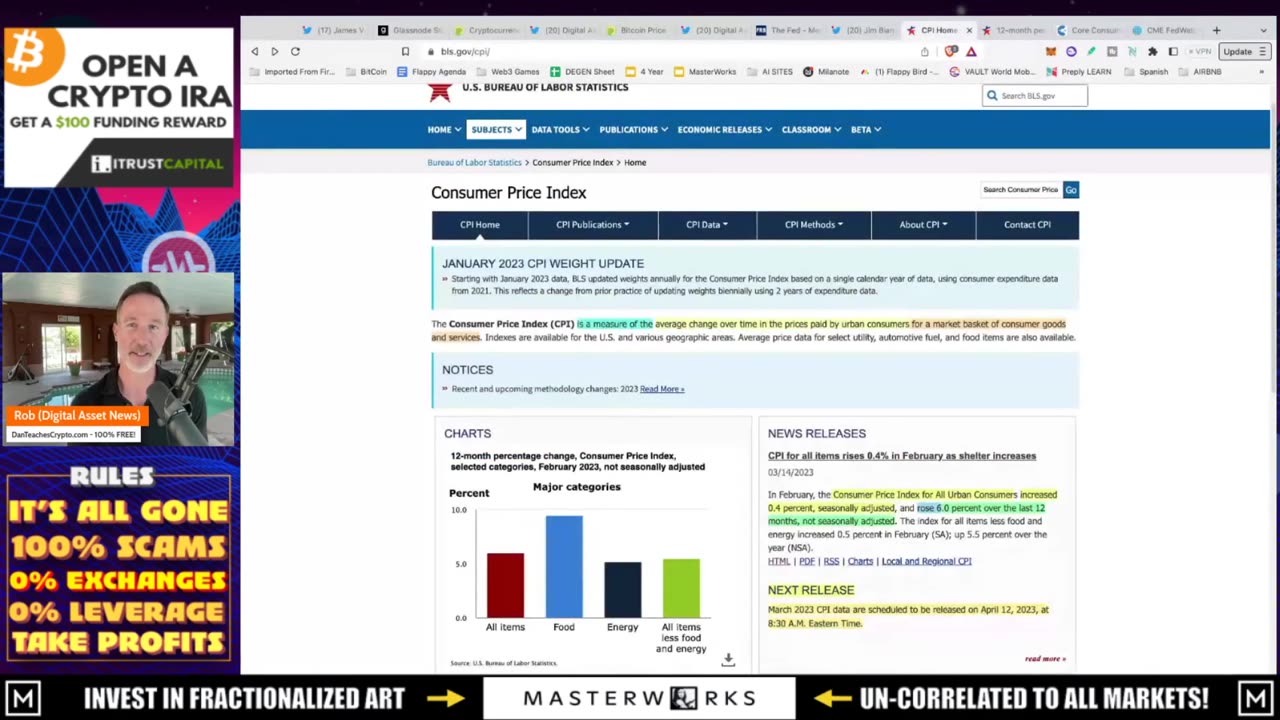This screenshot has width=1280, height=720.
Task: Expand the BETA navigation menu
Action: [x=866, y=129]
